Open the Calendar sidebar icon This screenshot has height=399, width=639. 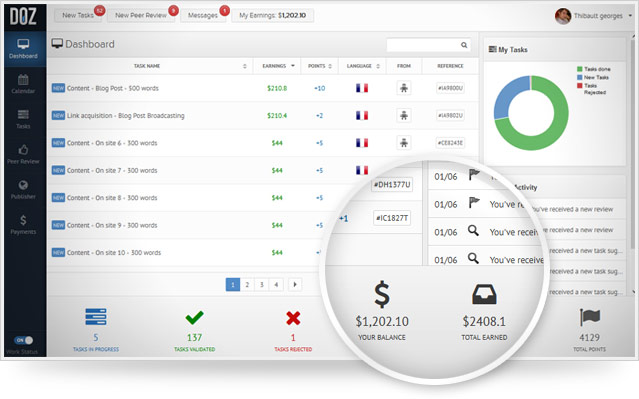(23, 79)
